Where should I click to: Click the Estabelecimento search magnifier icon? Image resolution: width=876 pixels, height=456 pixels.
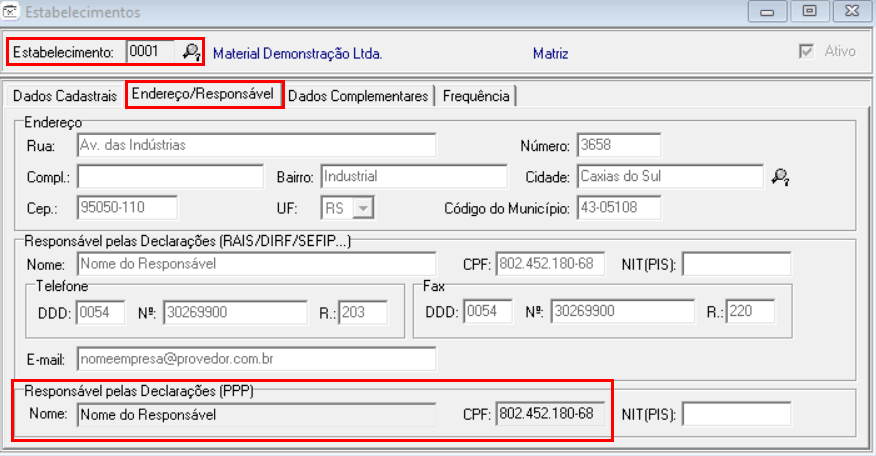point(191,51)
